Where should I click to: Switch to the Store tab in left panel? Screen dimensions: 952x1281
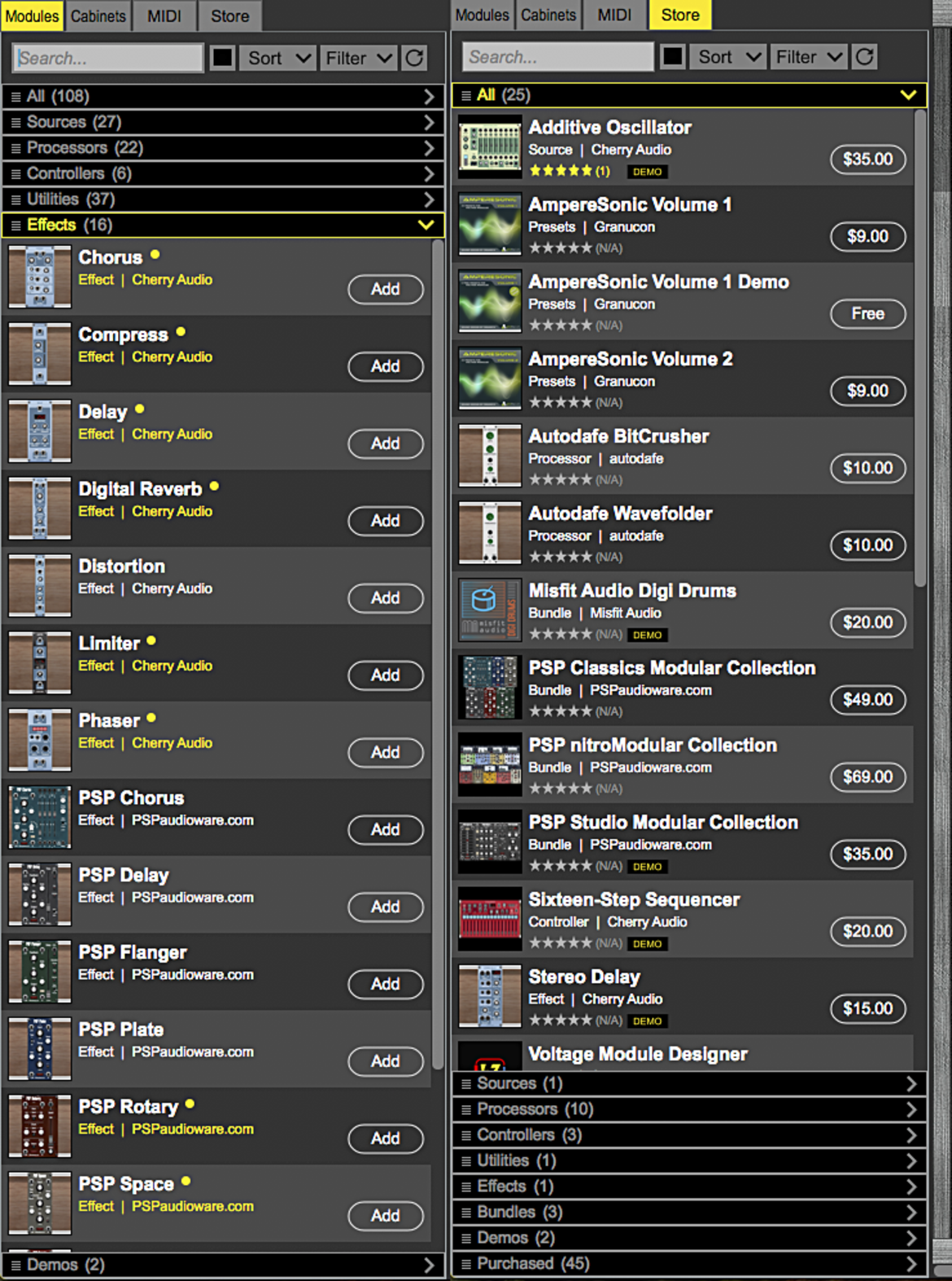230,16
